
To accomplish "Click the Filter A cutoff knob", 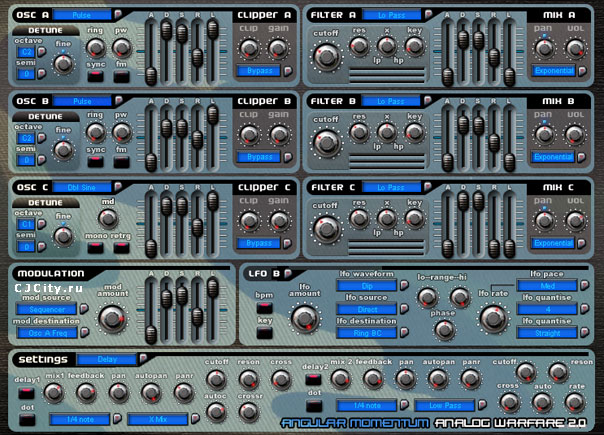I will (327, 57).
